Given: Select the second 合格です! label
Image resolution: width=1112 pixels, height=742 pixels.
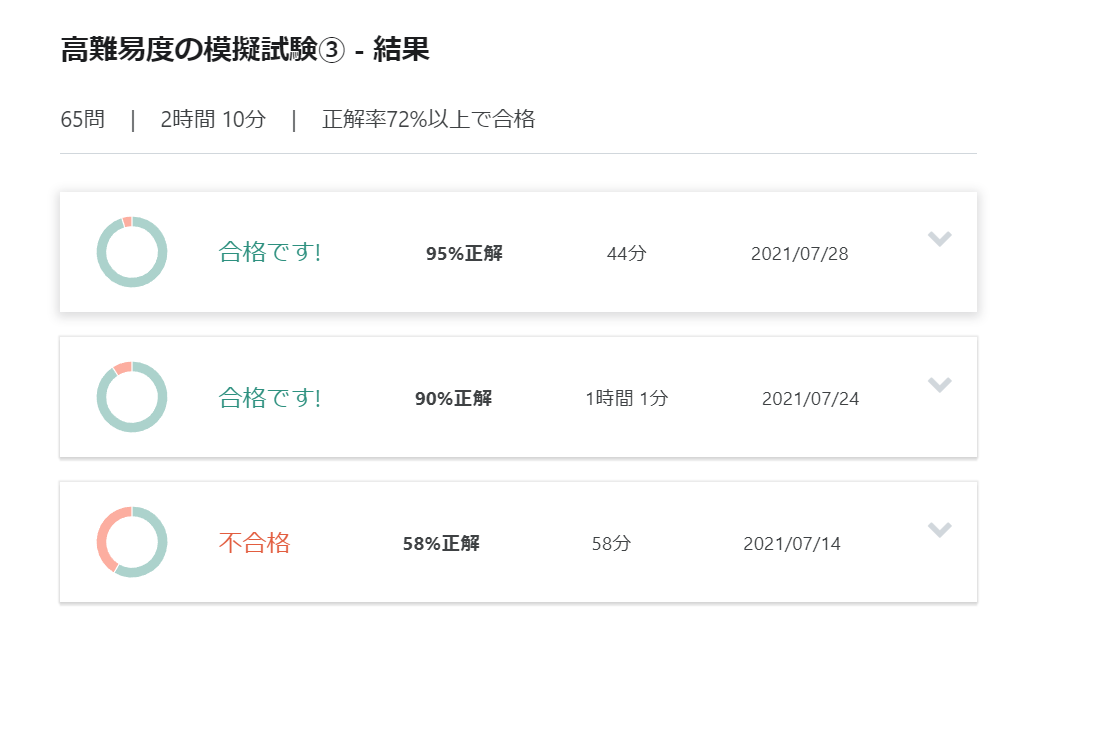Looking at the screenshot, I should (x=269, y=397).
